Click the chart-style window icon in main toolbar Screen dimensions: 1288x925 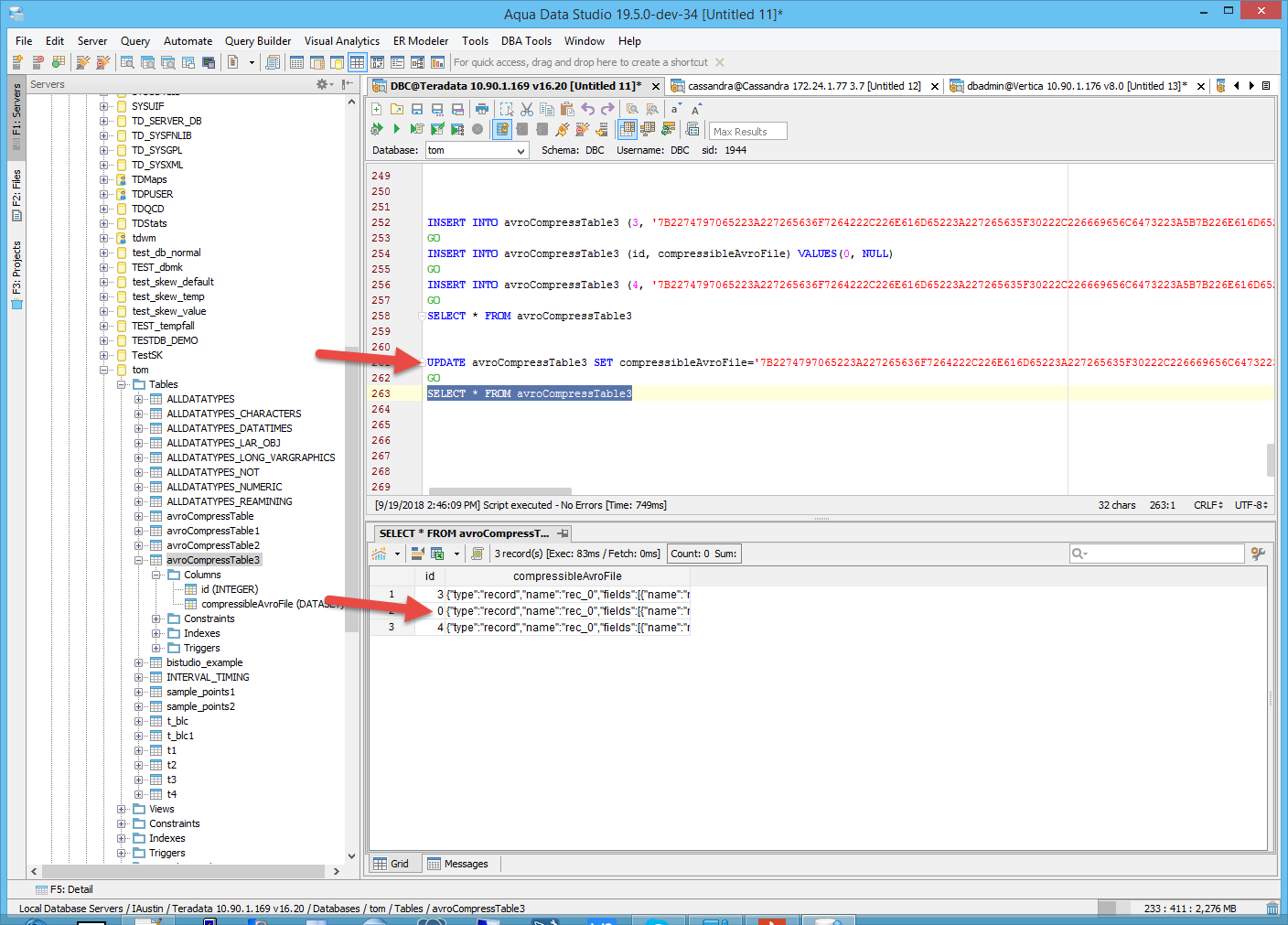(437, 62)
